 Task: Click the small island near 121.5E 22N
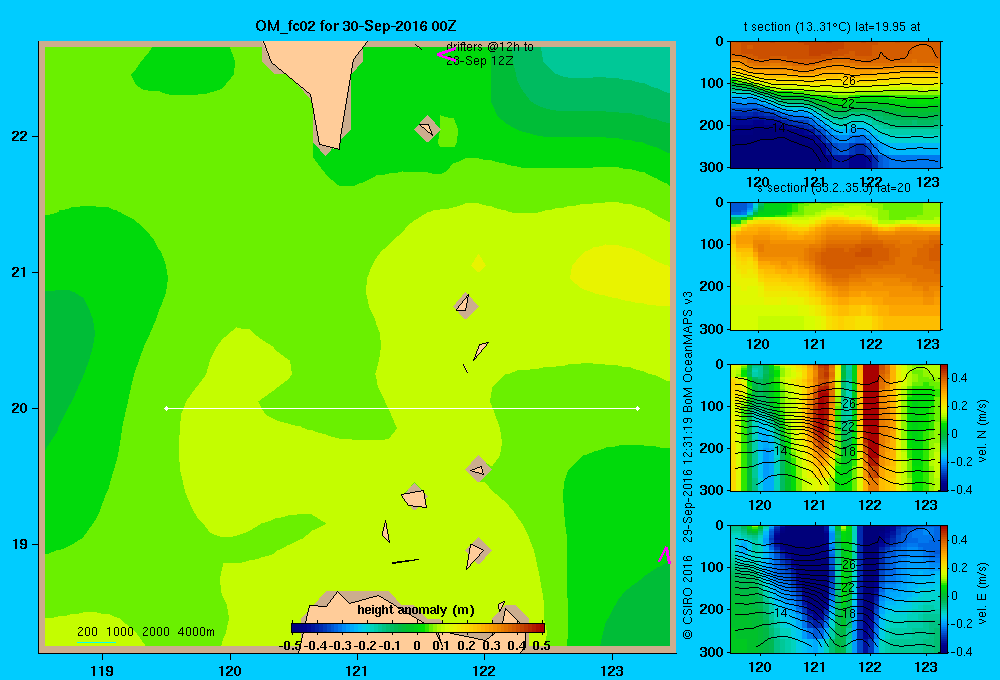427,129
